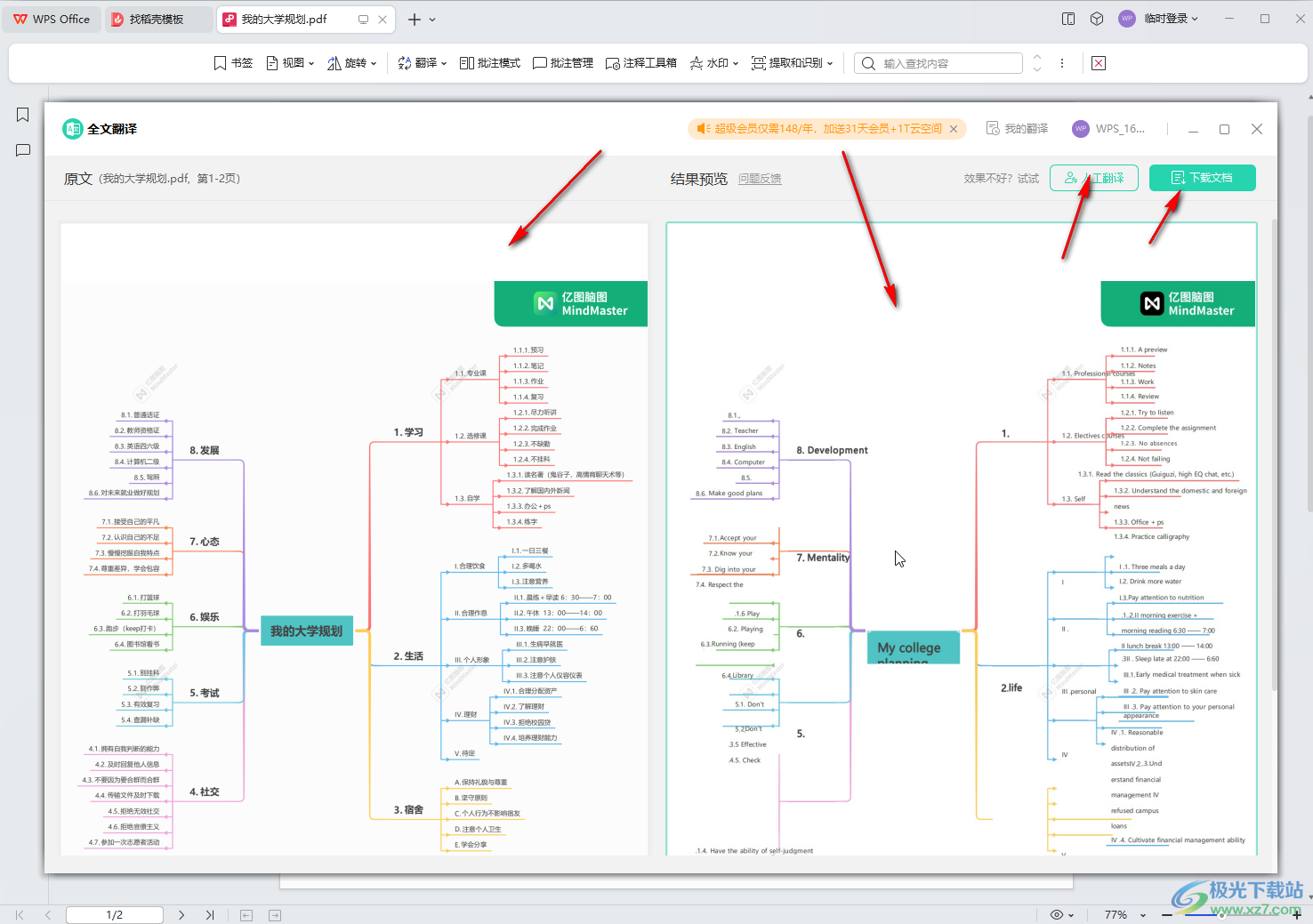Viewport: 1313px width, 924px height.
Task: Click the cube icon in the title bar
Action: pyautogui.click(x=1097, y=19)
